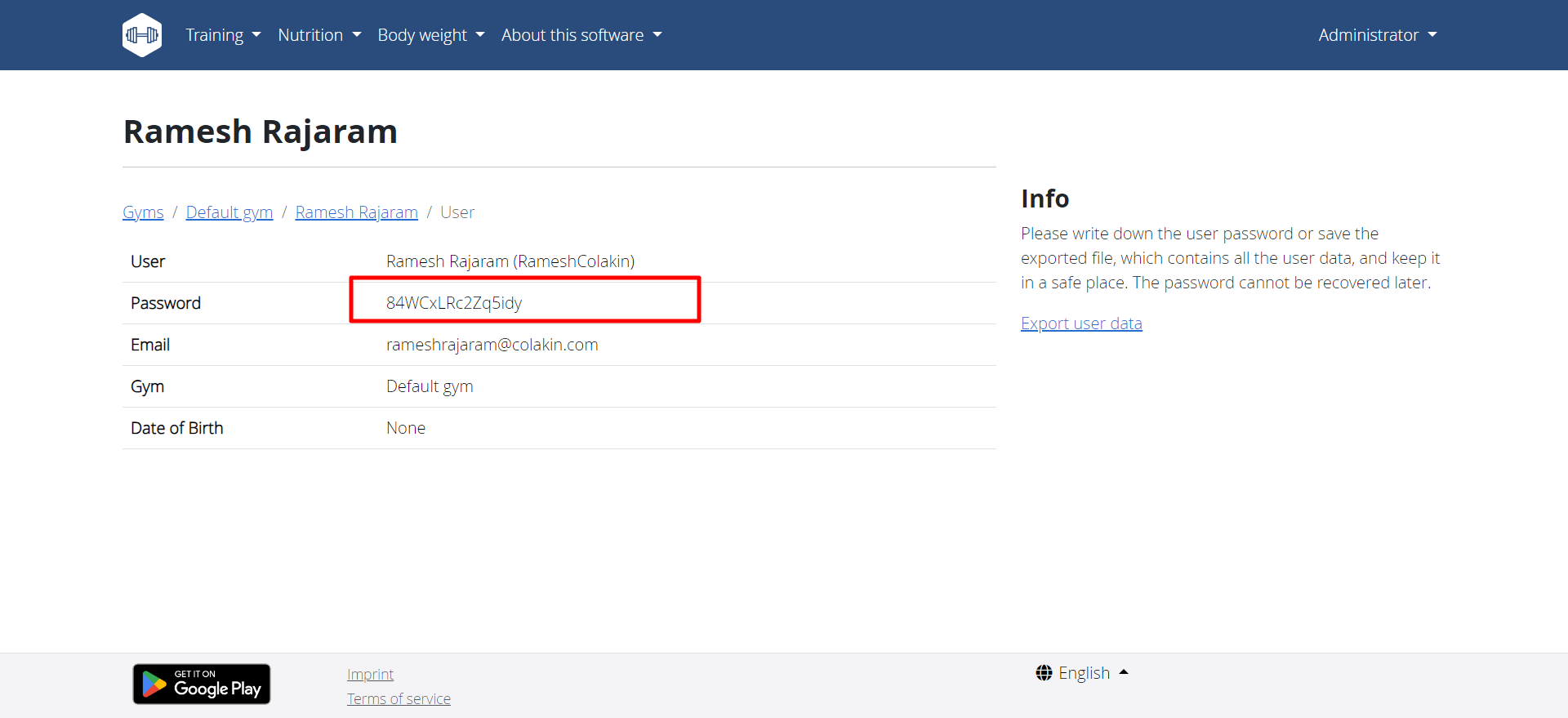Open the Terms of service link

point(399,699)
